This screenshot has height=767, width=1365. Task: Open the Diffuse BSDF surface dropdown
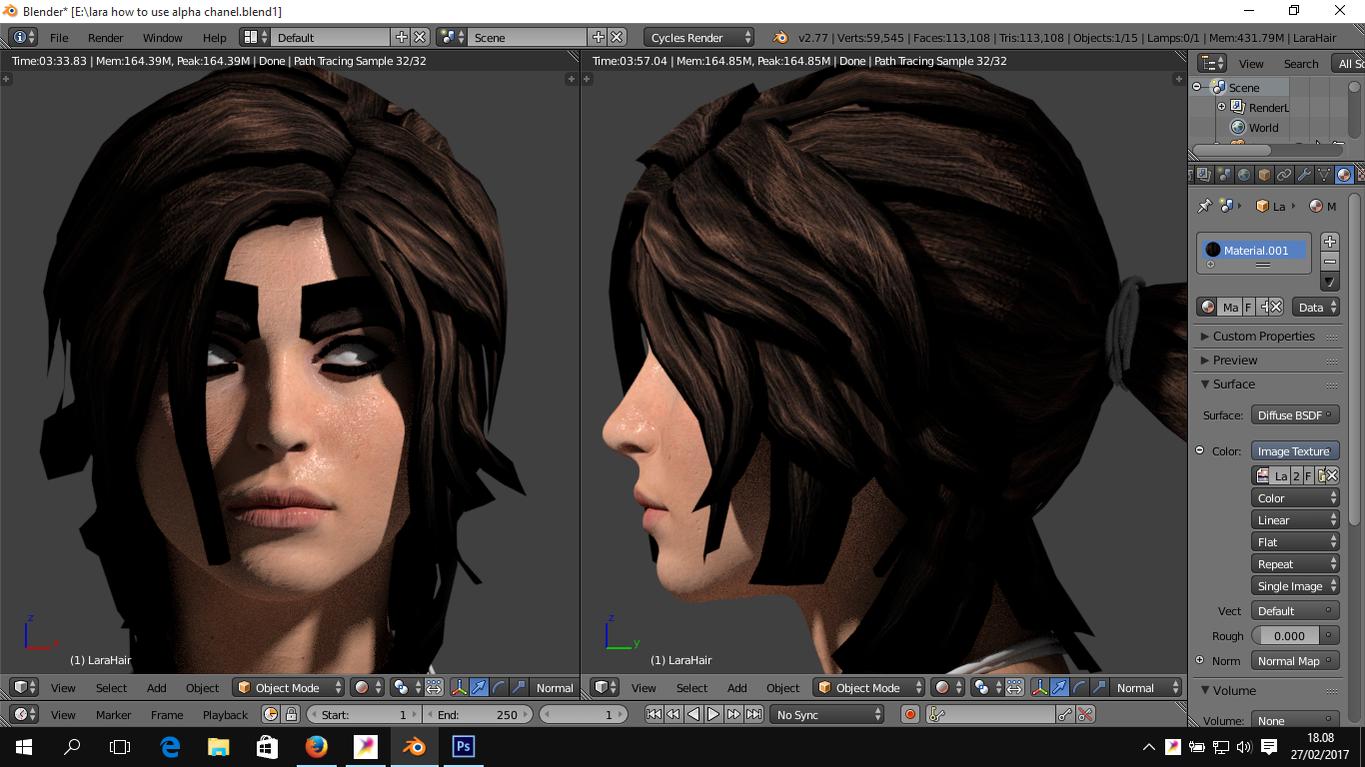(x=1295, y=415)
